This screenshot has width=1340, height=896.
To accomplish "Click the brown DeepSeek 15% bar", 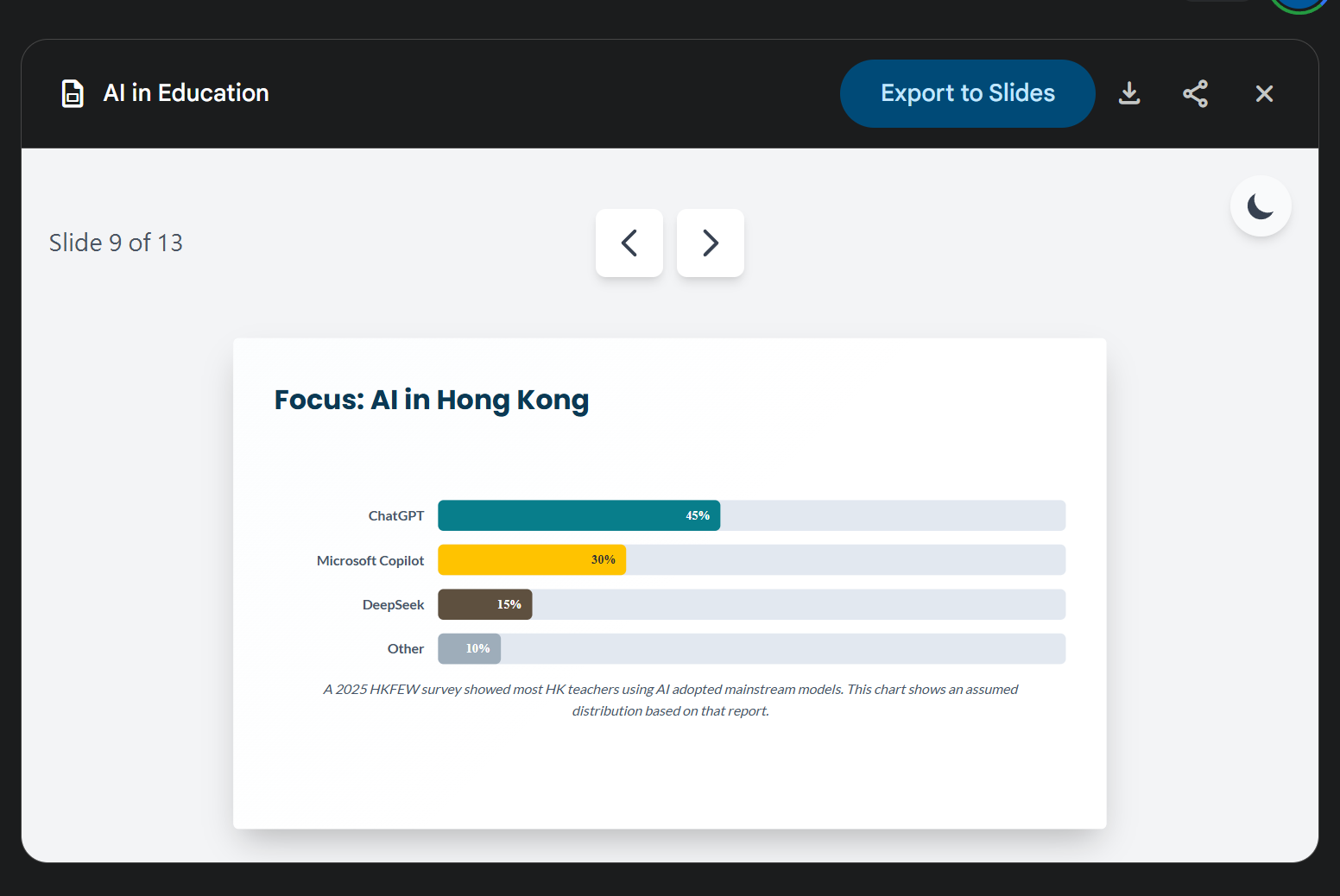I will 484,604.
